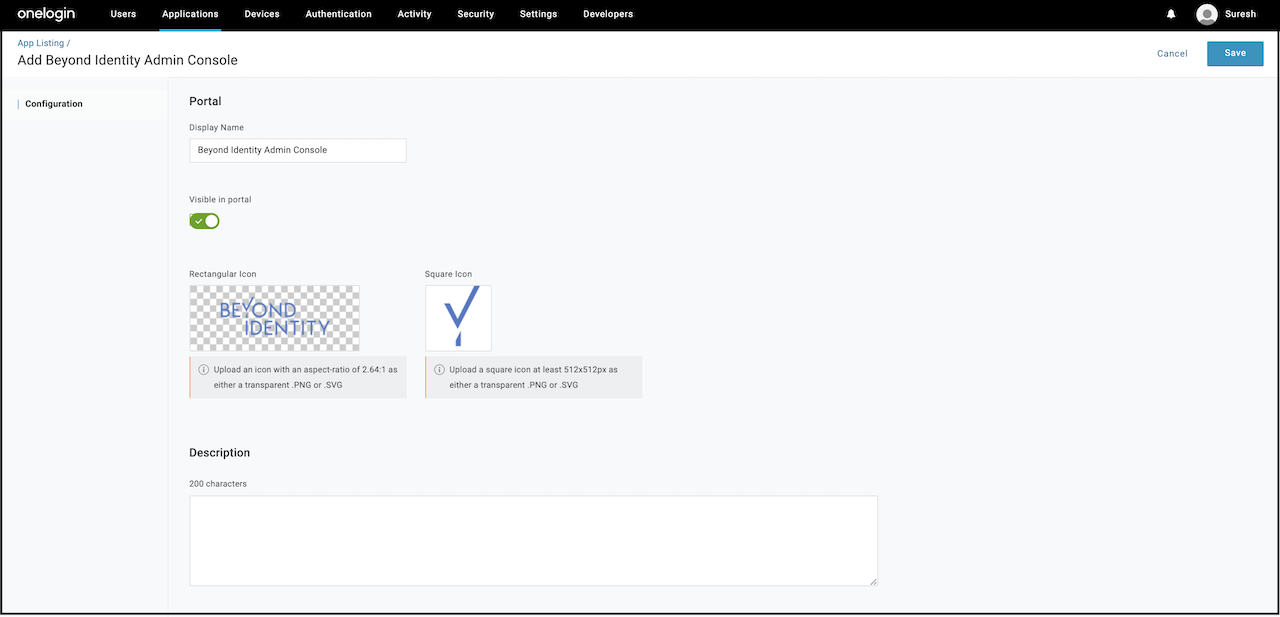Open the Activity menu

coord(414,14)
